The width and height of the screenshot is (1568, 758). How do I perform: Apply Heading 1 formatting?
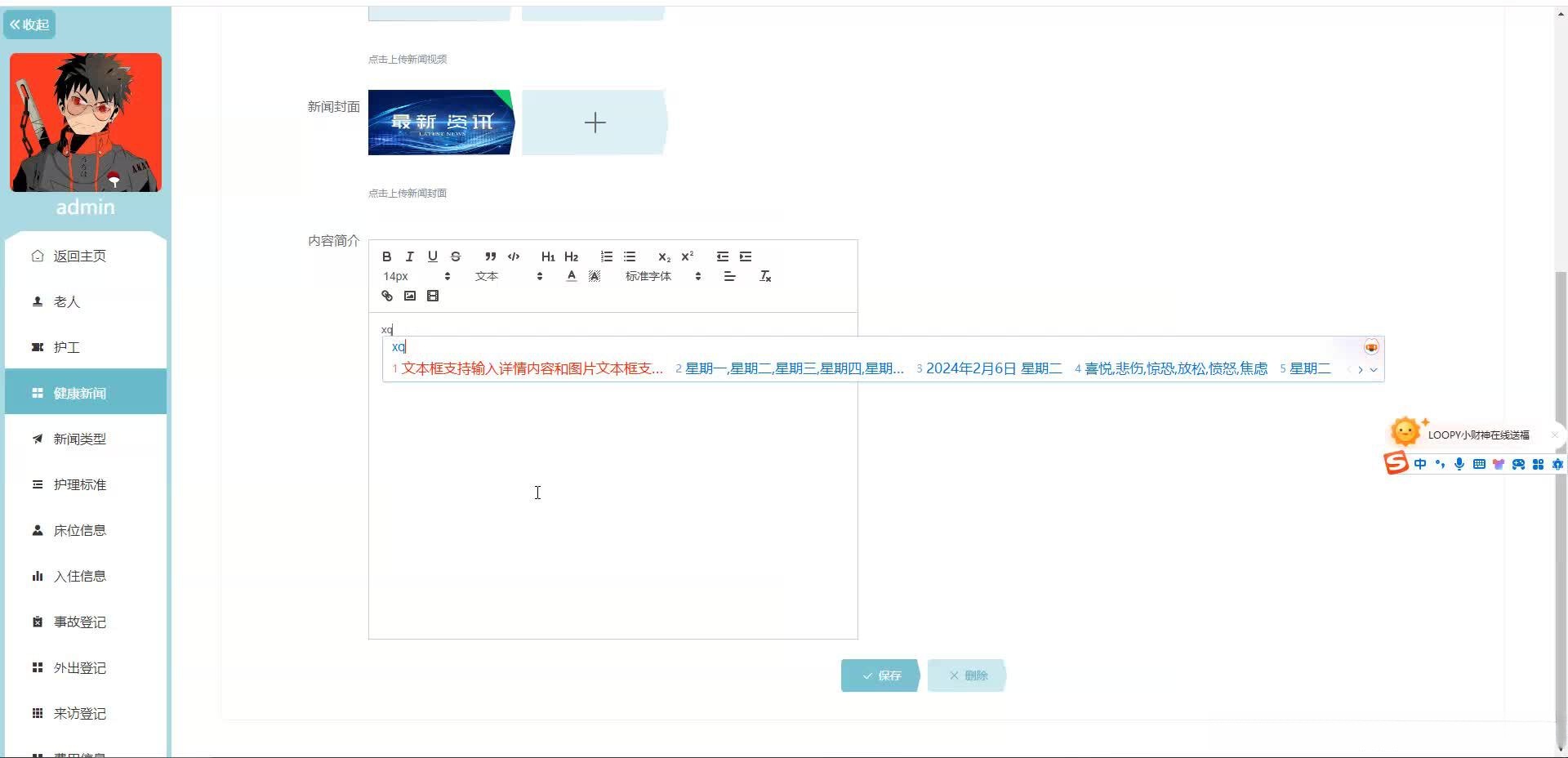548,256
